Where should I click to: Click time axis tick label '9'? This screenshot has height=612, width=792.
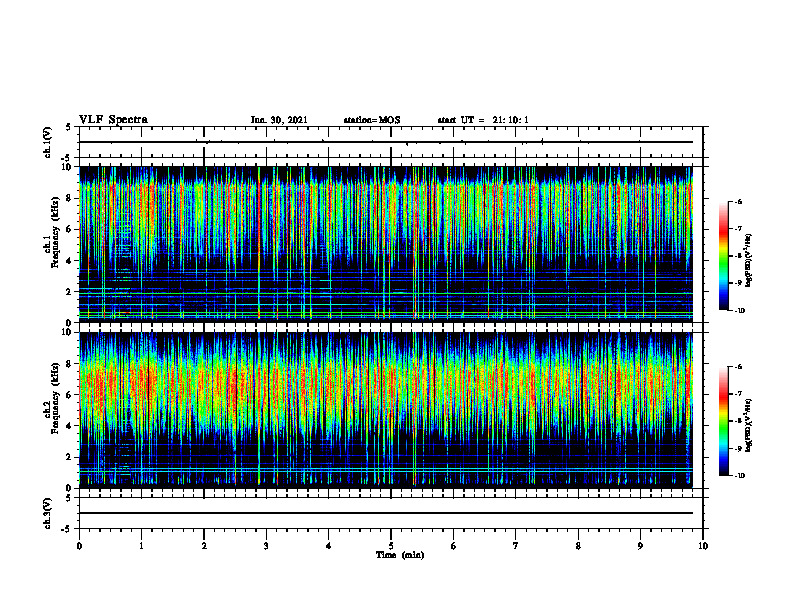640,546
